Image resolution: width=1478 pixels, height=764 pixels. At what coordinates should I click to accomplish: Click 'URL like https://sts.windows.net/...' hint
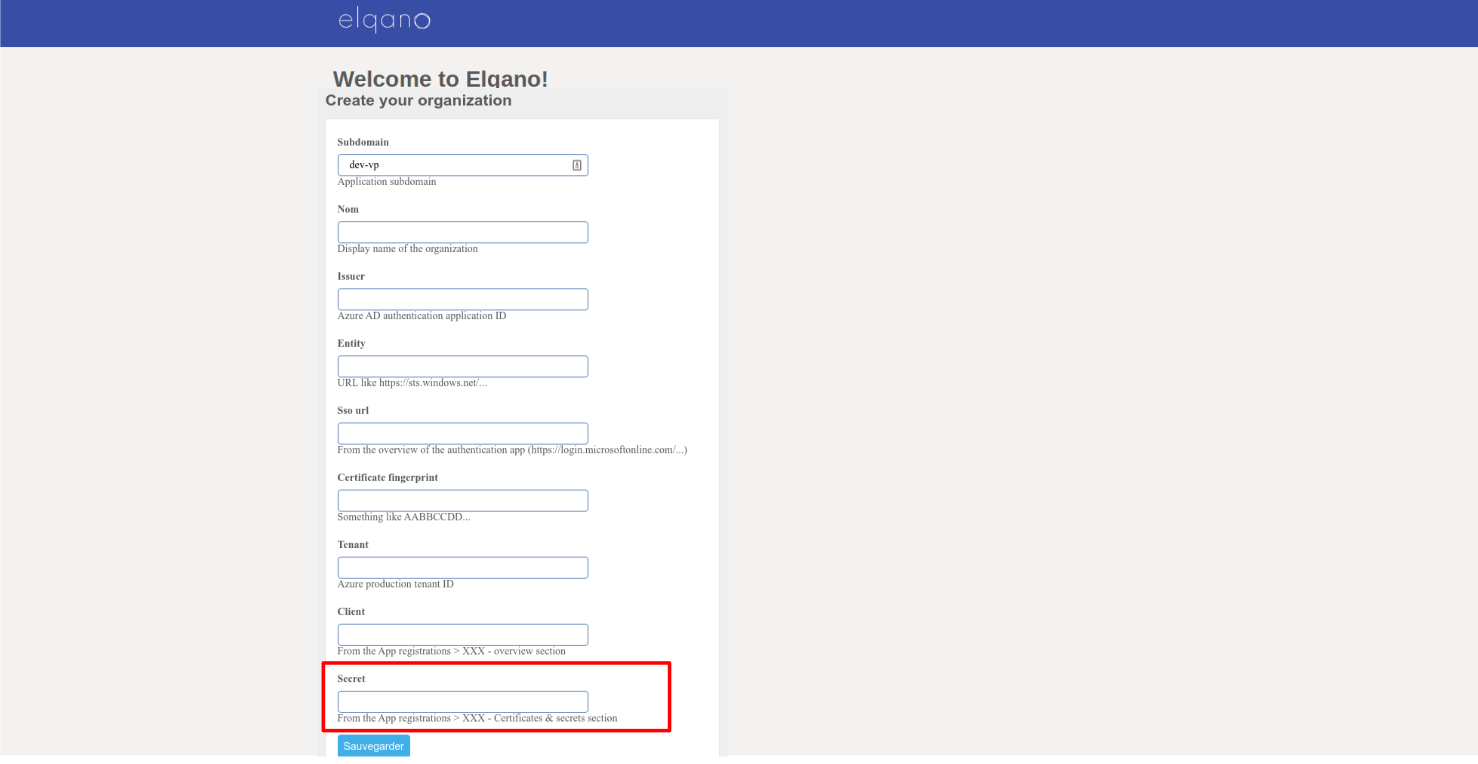point(412,383)
